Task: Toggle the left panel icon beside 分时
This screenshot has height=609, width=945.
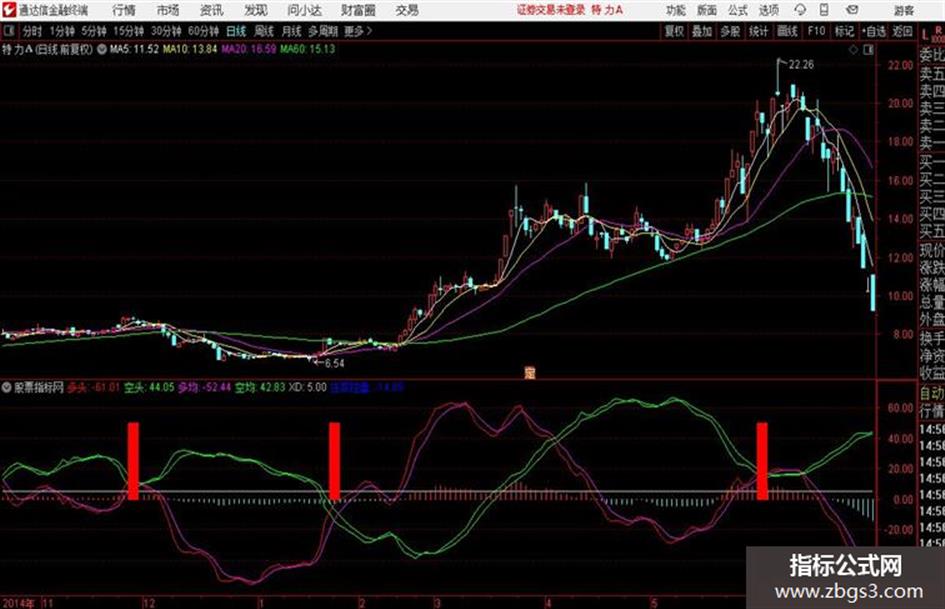Action: 8,31
